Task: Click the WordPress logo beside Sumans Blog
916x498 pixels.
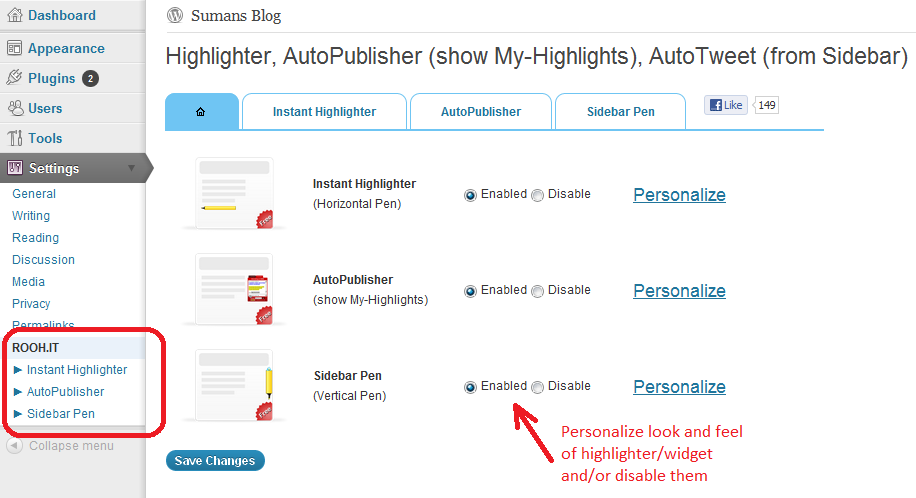Action: (x=175, y=15)
